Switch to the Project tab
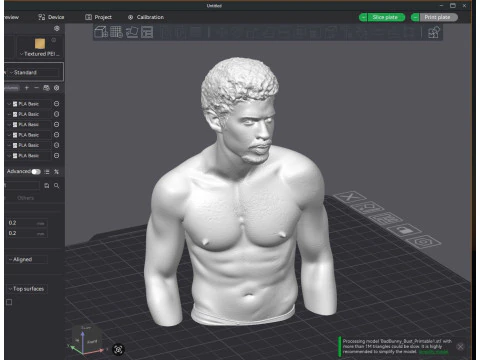The width and height of the screenshot is (480, 360). pyautogui.click(x=98, y=17)
